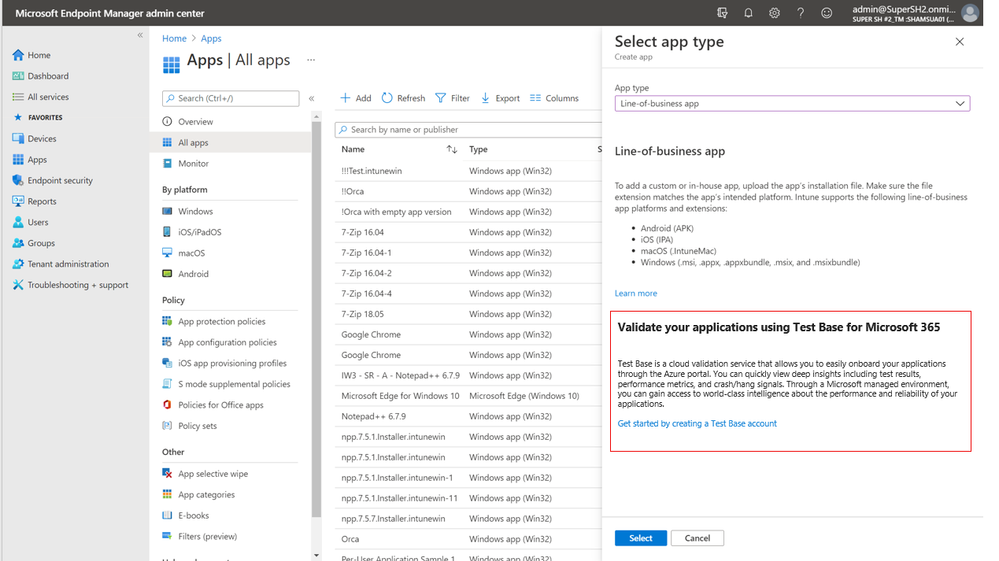Go to Apps breadcrumb link
Screen dimensions: 999x561
pyautogui.click(x=211, y=38)
